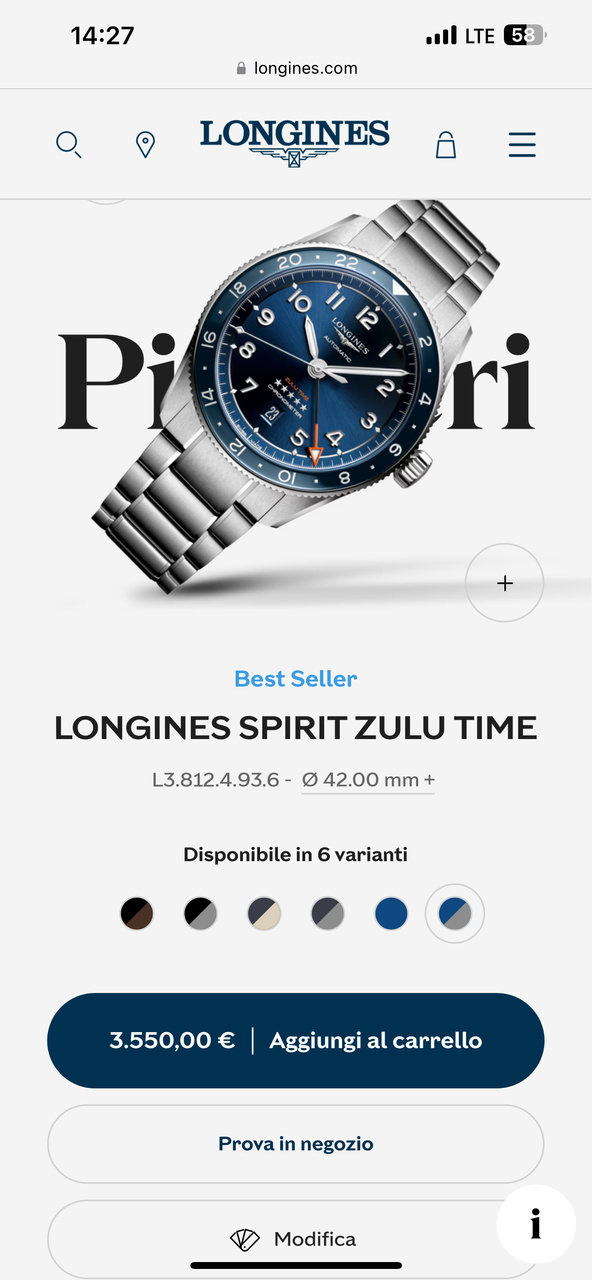The width and height of the screenshot is (592, 1280).
Task: Open the hamburger menu icon
Action: [522, 145]
